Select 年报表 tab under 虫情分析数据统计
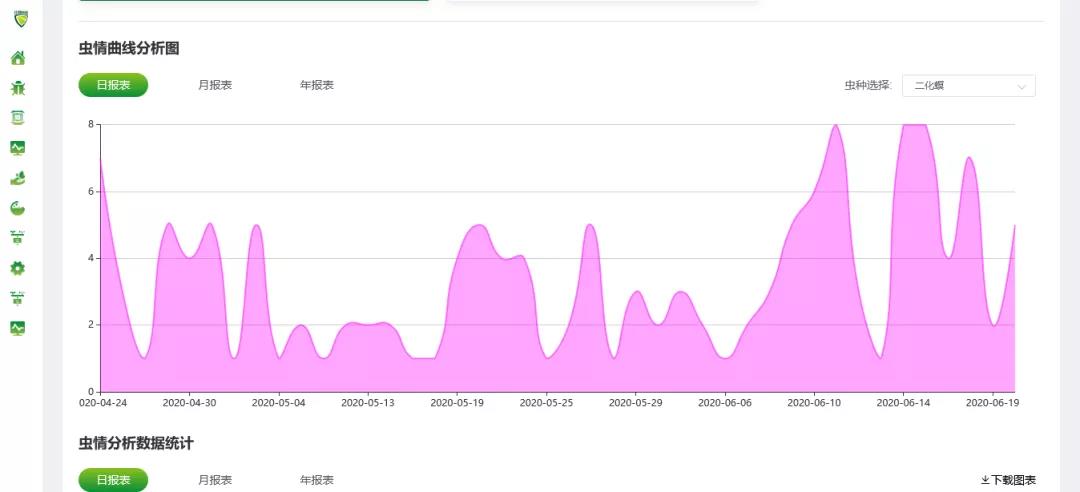1080x492 pixels. [317, 480]
